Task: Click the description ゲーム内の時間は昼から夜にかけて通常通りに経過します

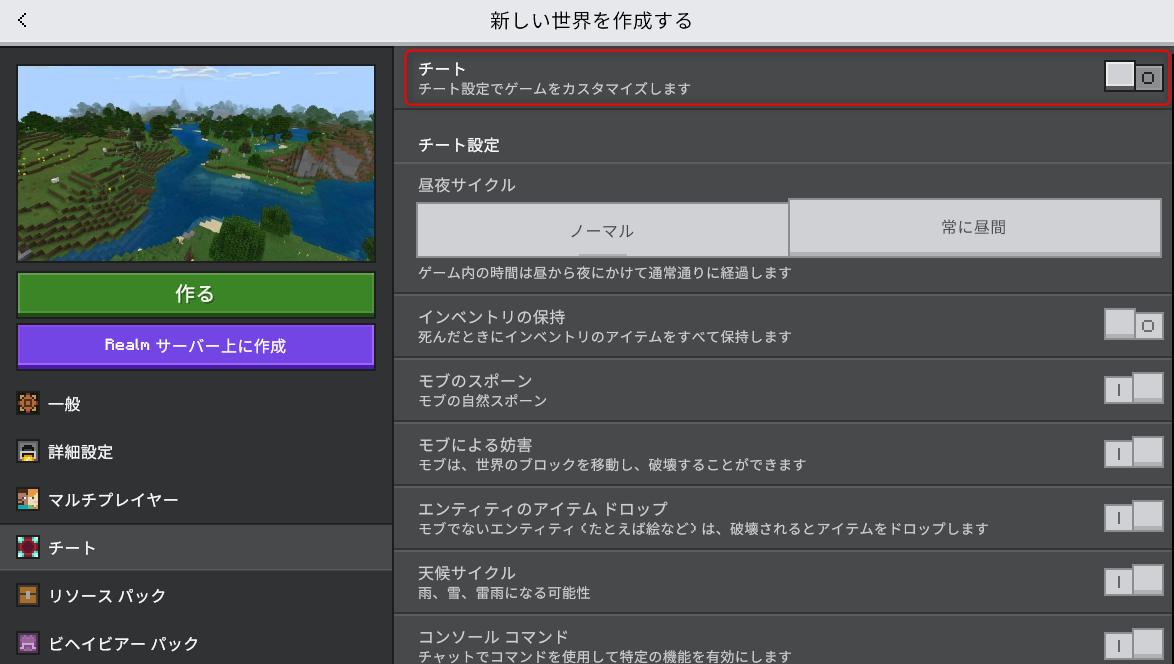Action: 604,273
